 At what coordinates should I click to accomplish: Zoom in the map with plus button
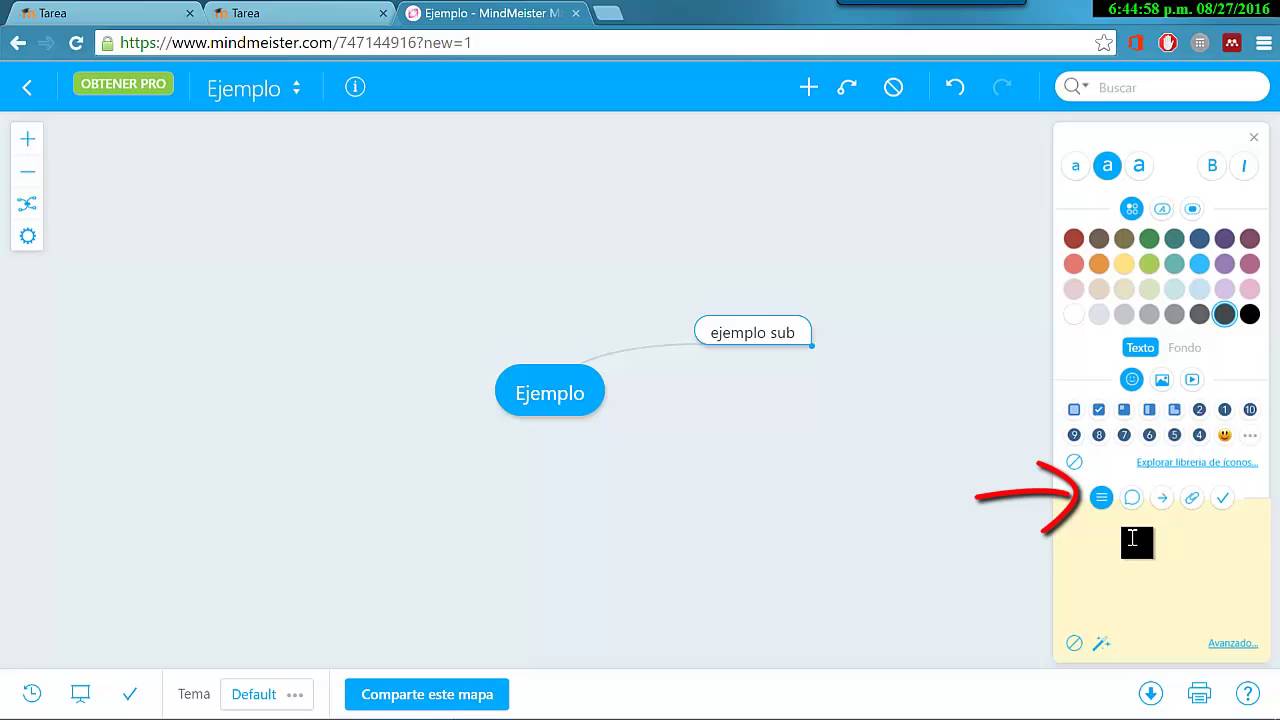(x=27, y=139)
